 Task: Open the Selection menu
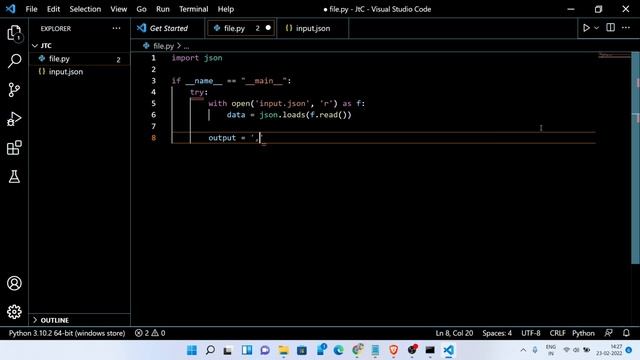point(85,9)
